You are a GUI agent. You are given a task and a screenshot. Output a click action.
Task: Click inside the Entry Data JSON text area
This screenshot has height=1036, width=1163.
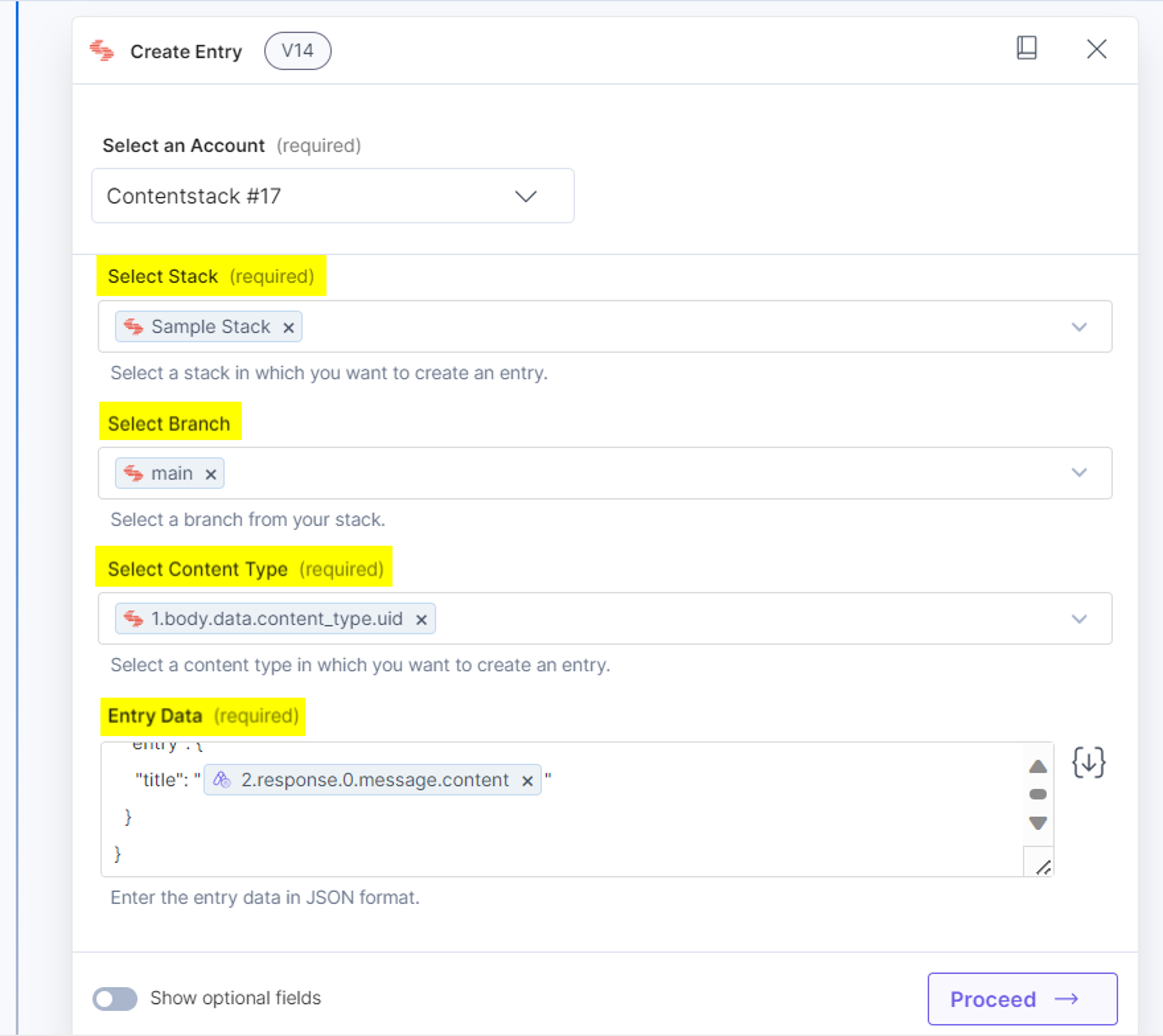click(561, 809)
